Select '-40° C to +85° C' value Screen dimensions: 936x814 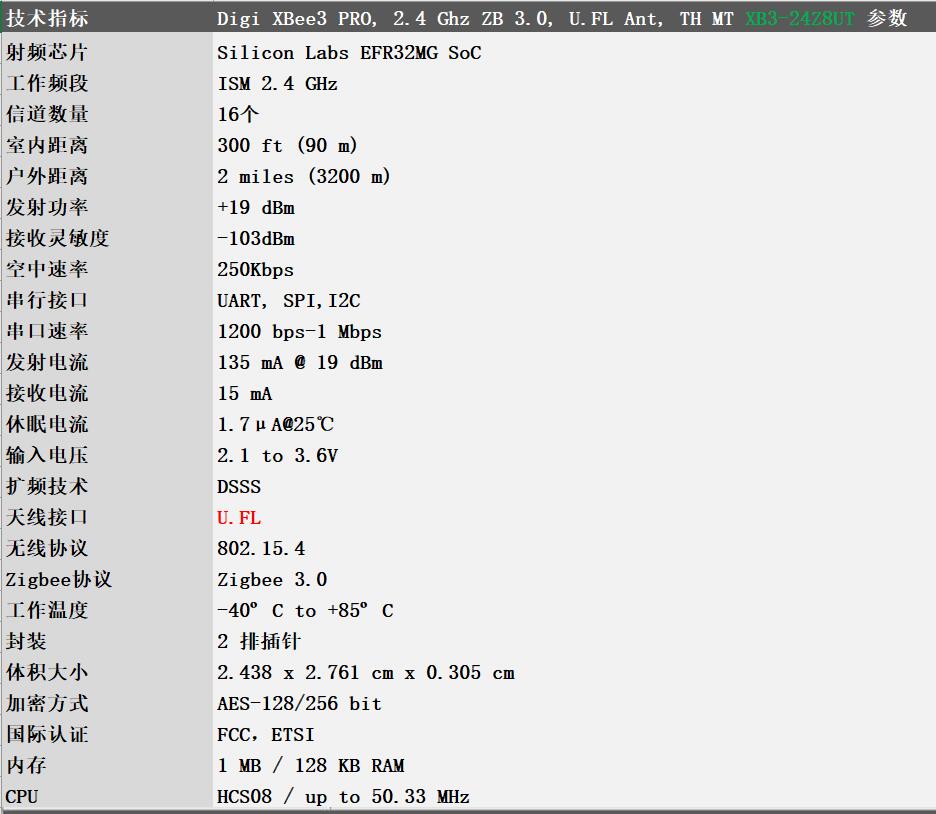(305, 611)
